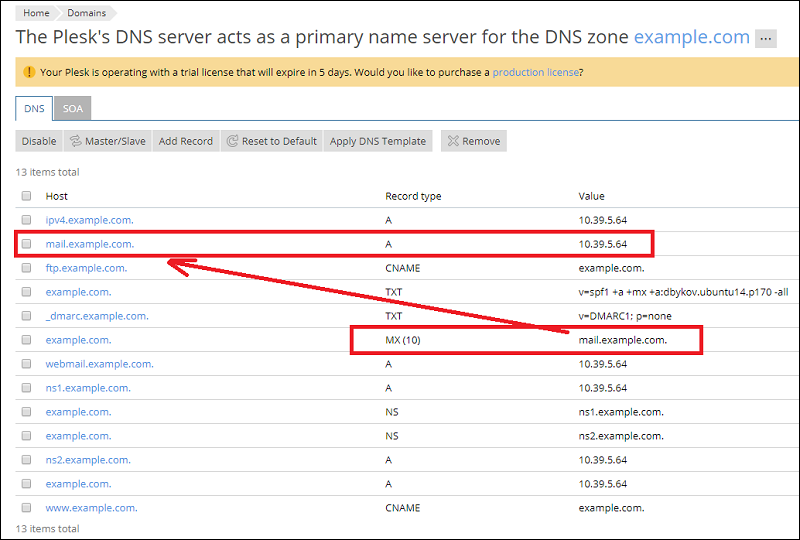The height and width of the screenshot is (540, 800).
Task: Tick the select-all checkbox in header
Action: coord(26,196)
